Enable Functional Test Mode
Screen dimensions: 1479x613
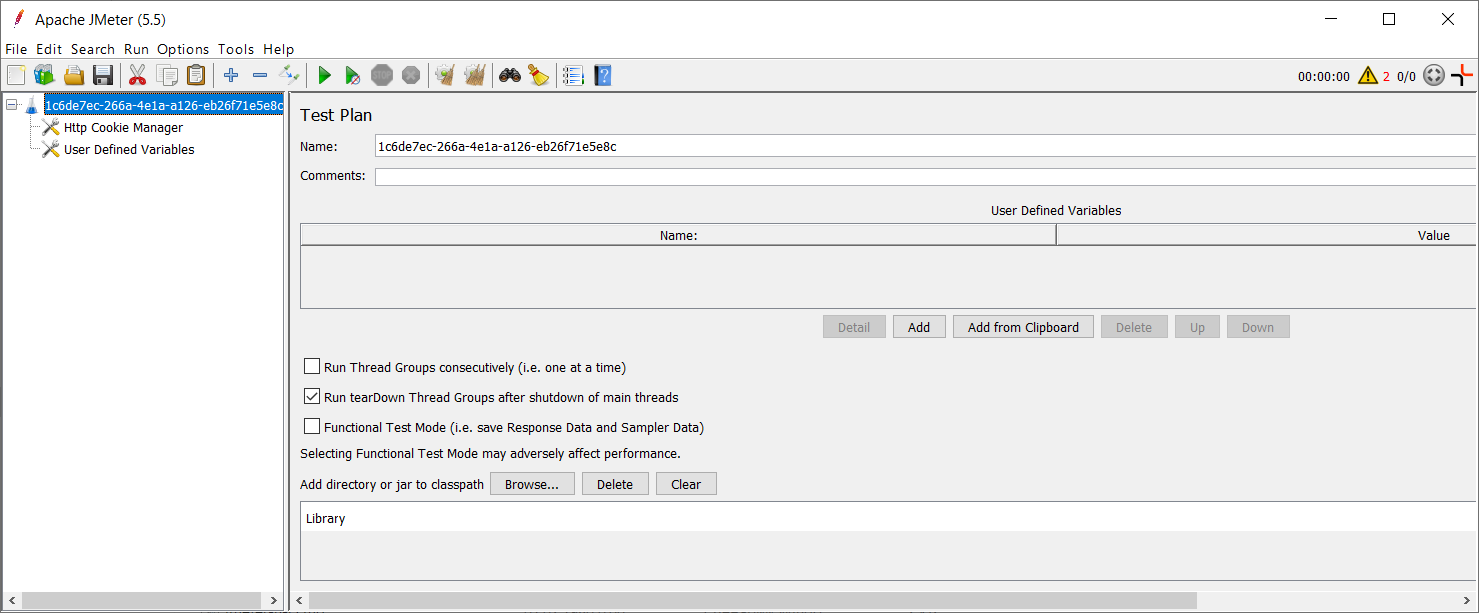[312, 426]
